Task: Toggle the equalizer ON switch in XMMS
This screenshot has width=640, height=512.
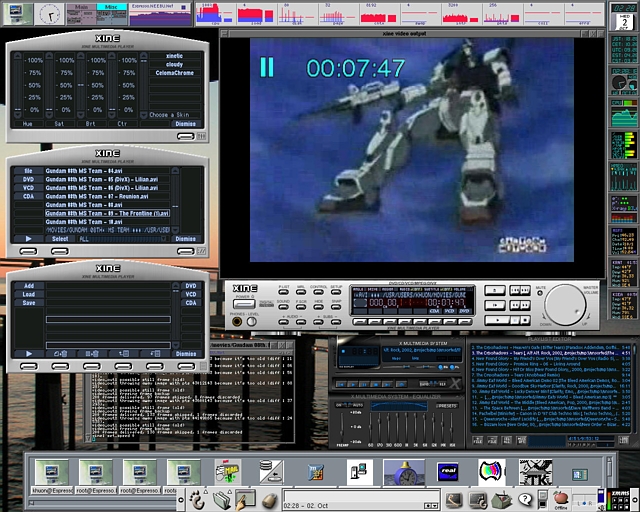Action: [340, 405]
